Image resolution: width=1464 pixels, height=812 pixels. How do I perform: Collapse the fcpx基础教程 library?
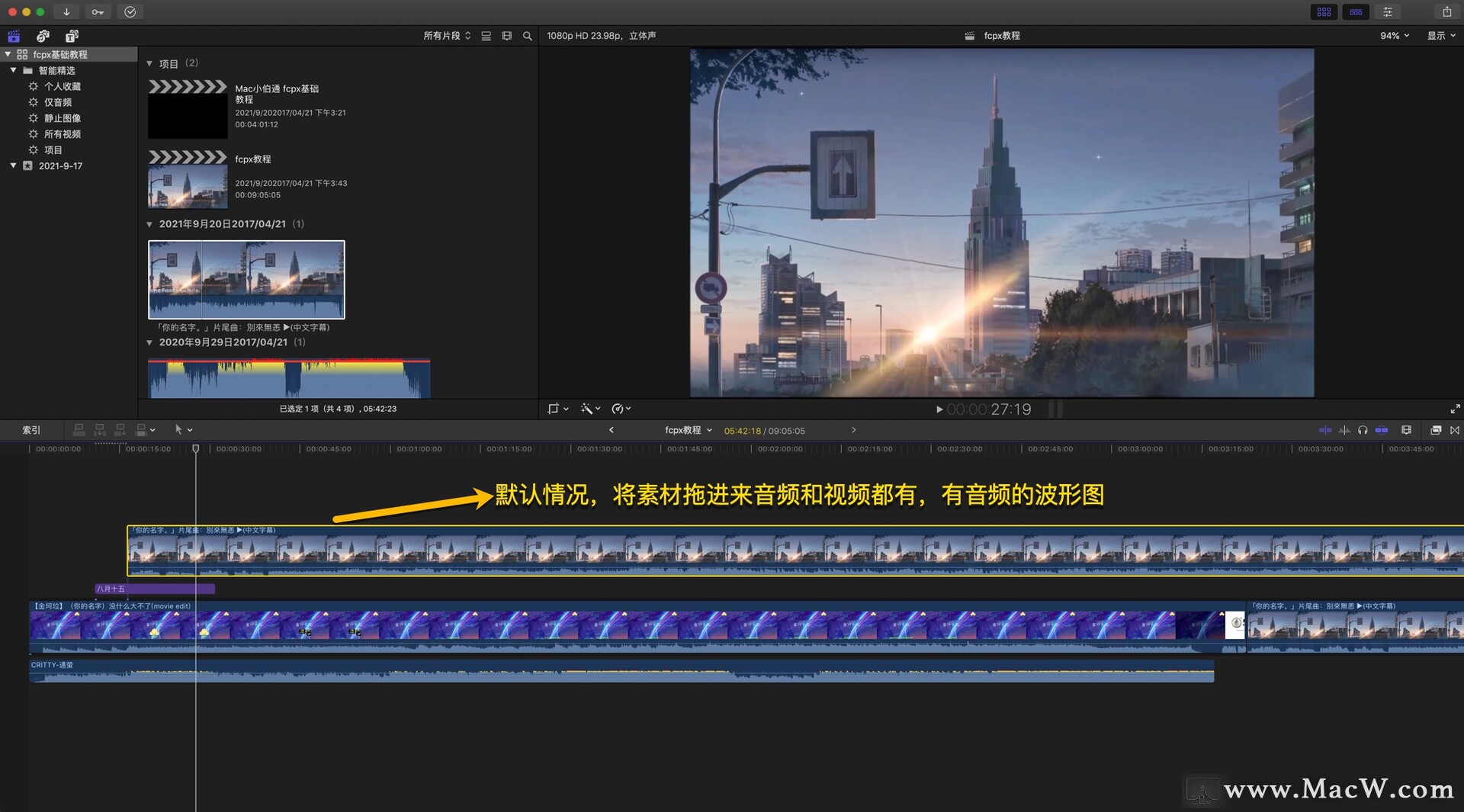click(8, 54)
